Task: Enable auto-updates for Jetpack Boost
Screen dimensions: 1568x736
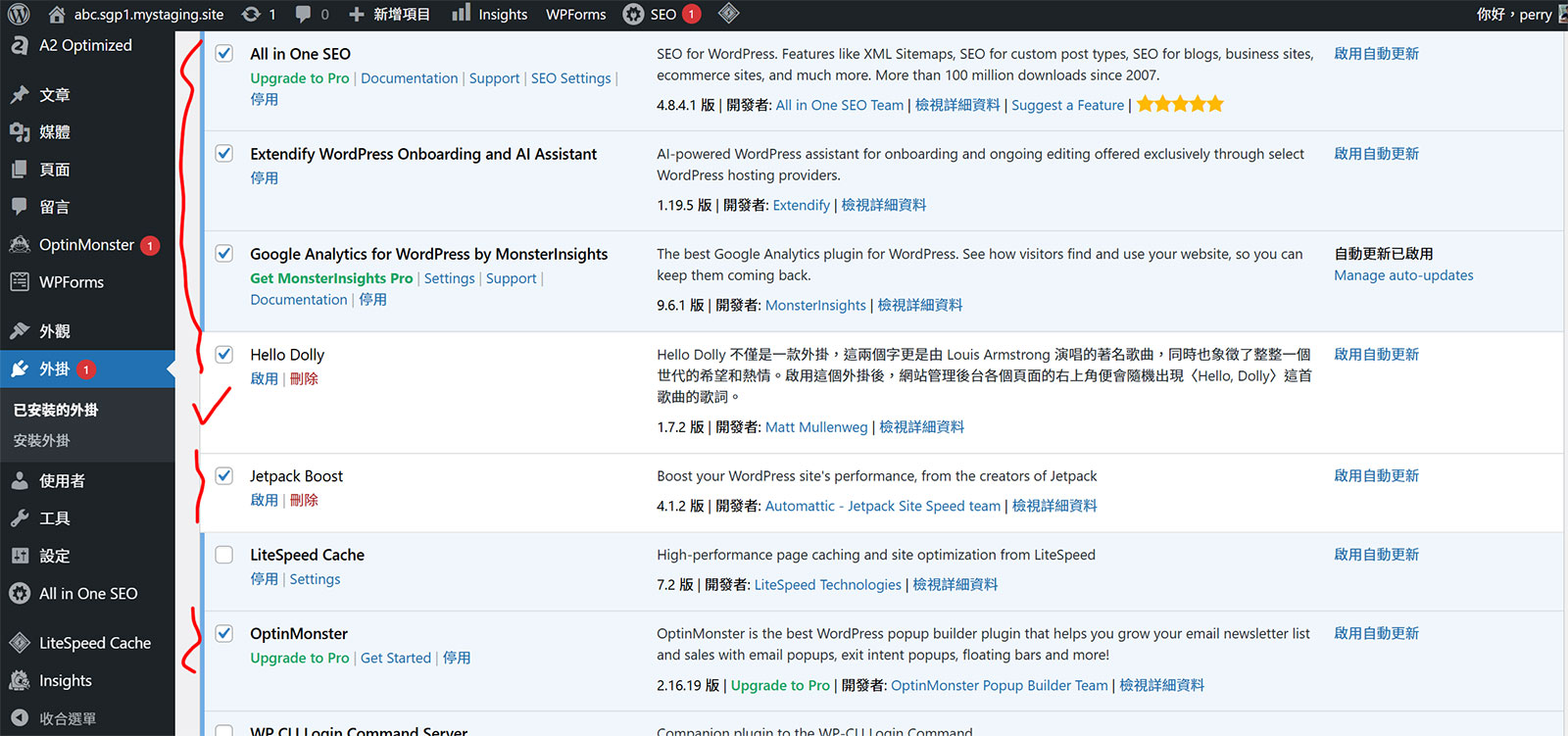Action: (1376, 476)
